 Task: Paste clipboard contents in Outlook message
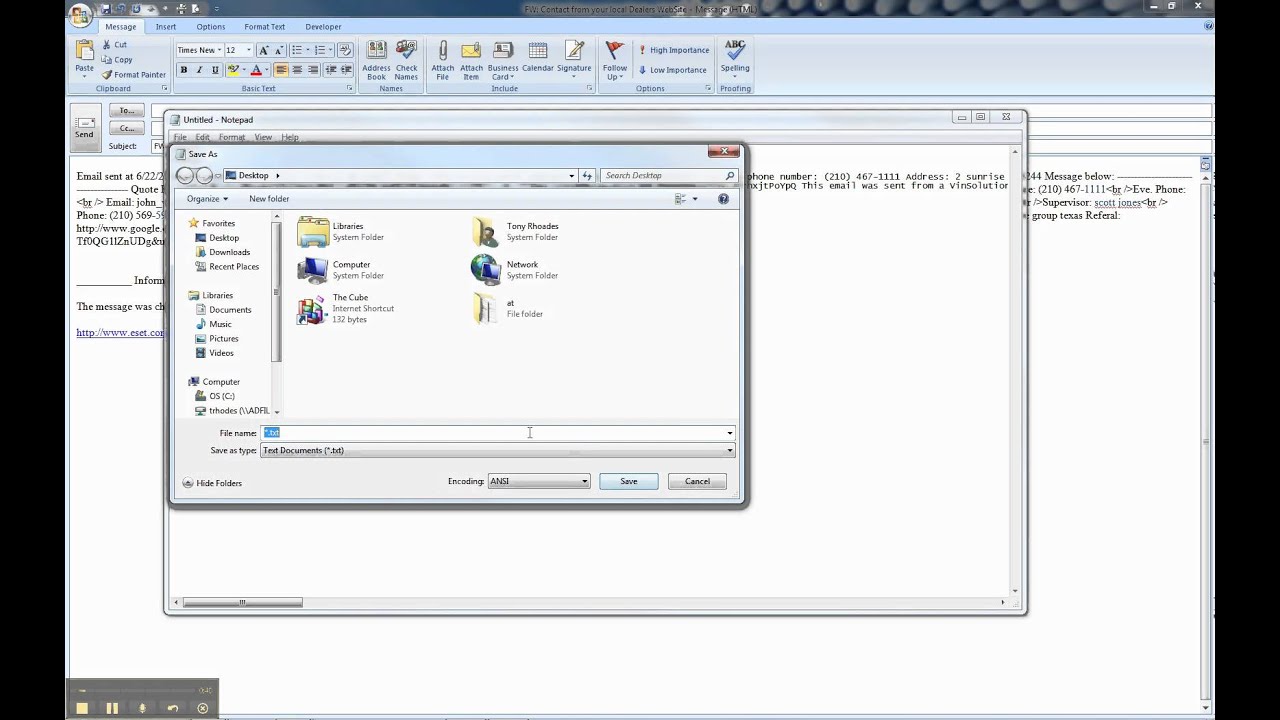pyautogui.click(x=84, y=57)
